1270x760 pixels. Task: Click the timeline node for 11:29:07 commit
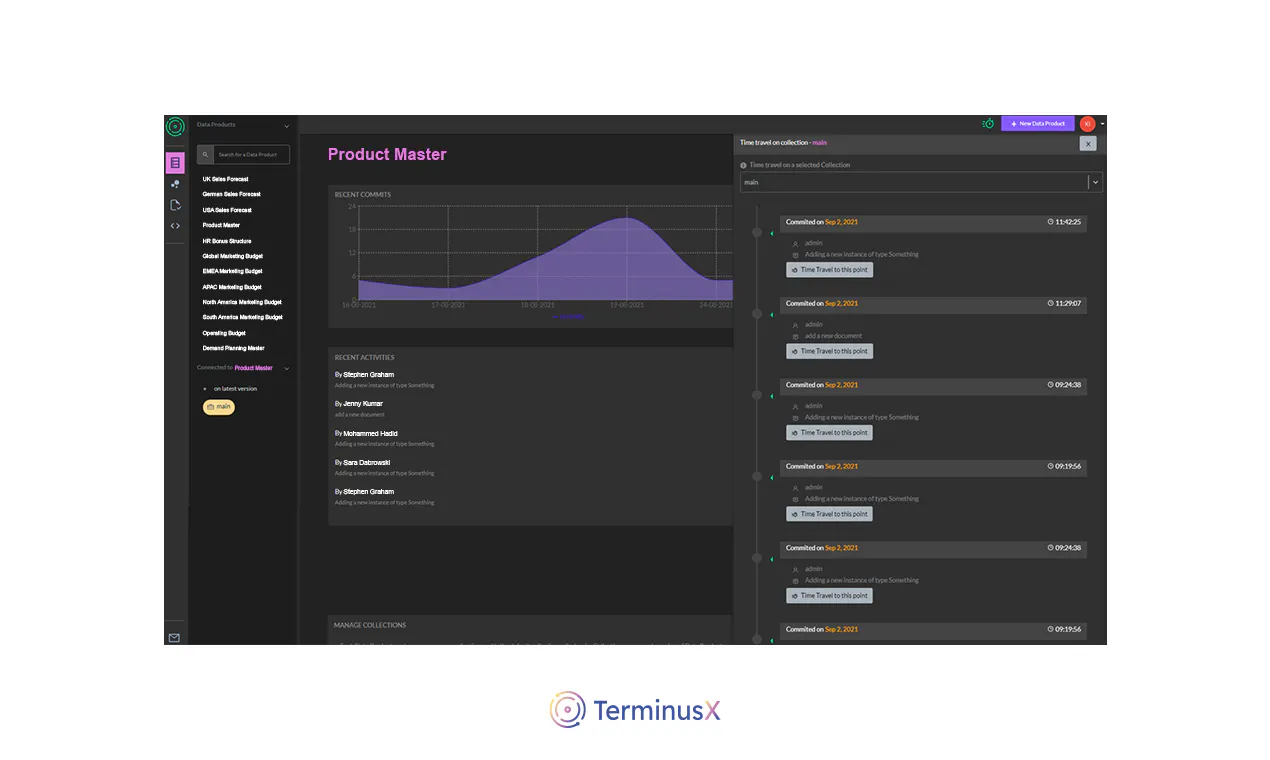[757, 313]
